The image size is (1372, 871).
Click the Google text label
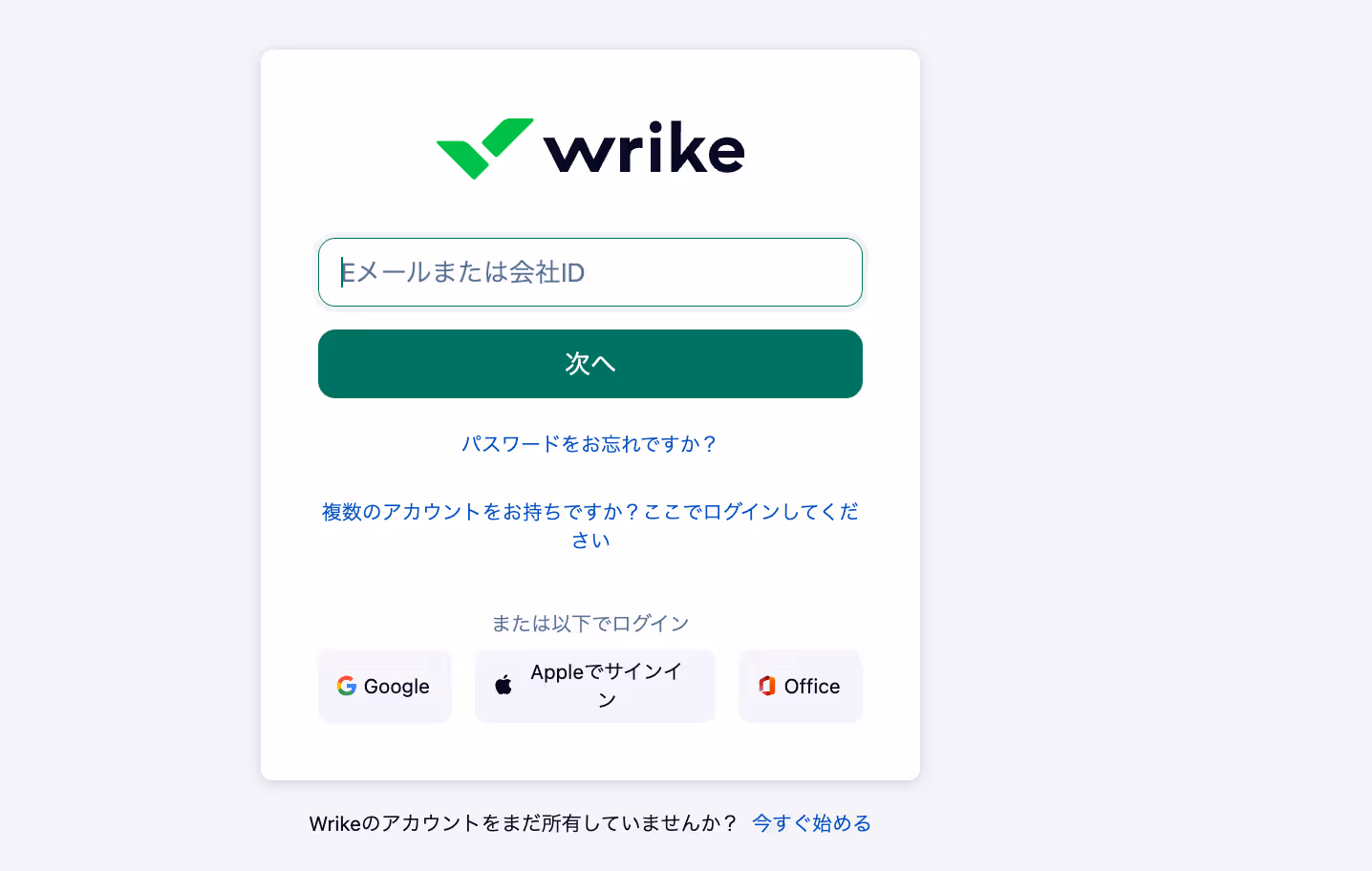pos(397,687)
